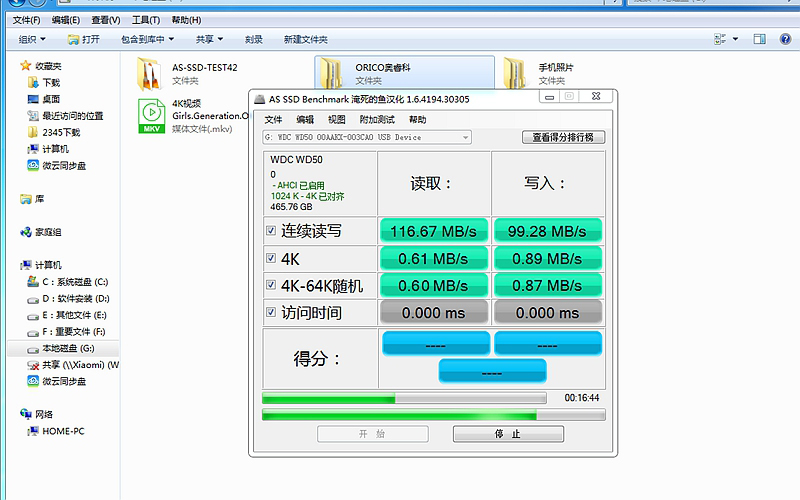Open Explorer 编辑(E) menu
Image resolution: width=800 pixels, height=500 pixels.
pyautogui.click(x=66, y=20)
